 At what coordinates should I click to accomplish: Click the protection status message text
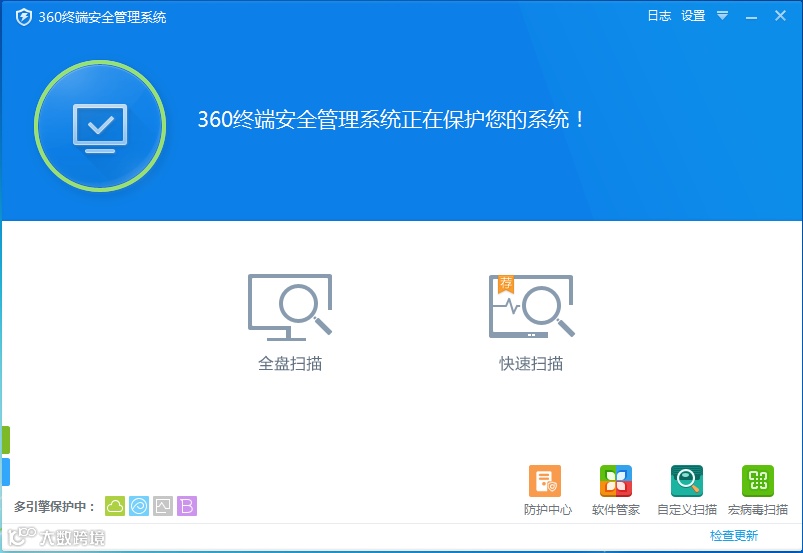tap(391, 119)
